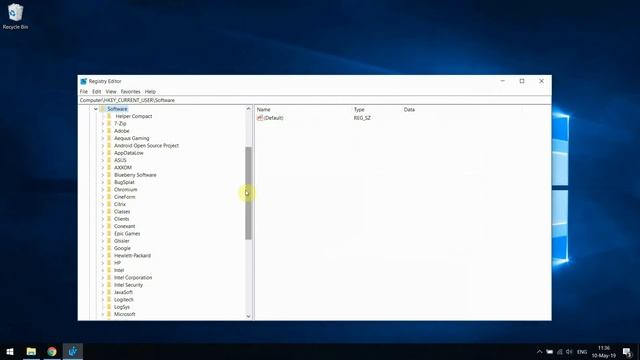Click the Registry Editor title bar icon
This screenshot has width=640, height=360.
(x=84, y=81)
